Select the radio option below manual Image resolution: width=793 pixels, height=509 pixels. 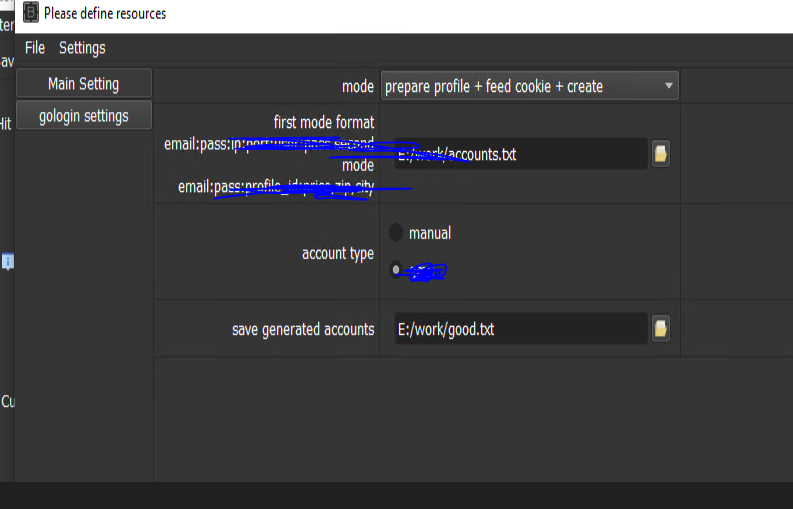pos(396,269)
